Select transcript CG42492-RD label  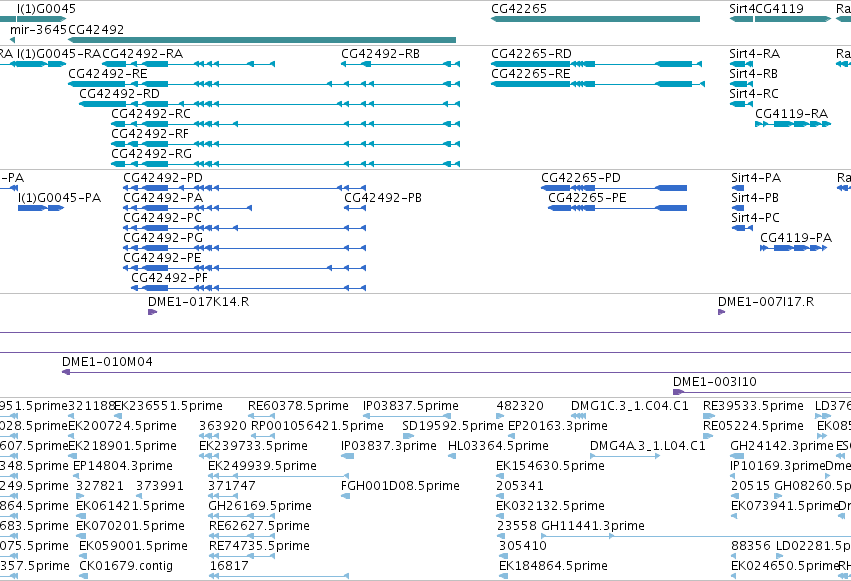point(119,94)
